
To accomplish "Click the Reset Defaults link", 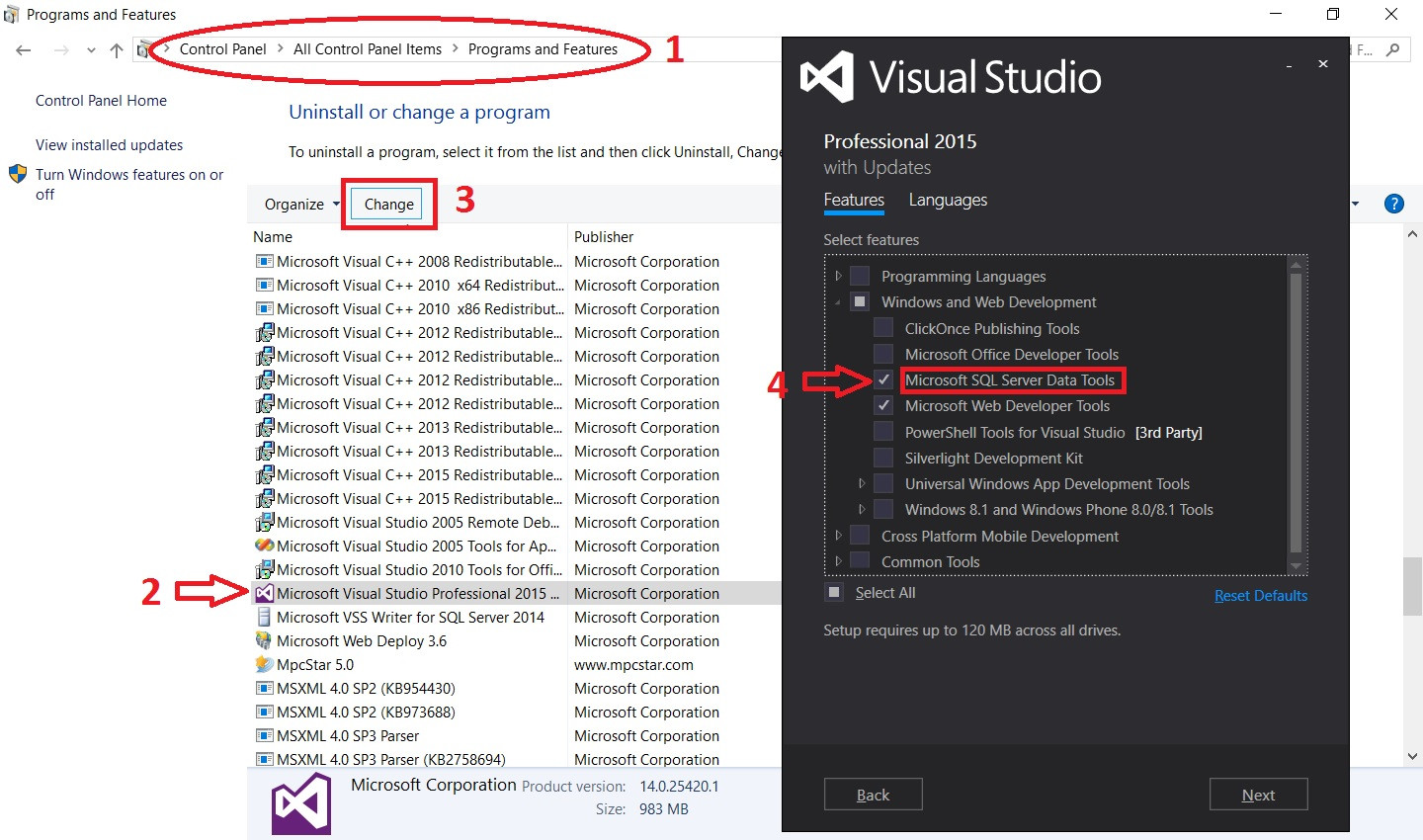I will (x=1261, y=595).
